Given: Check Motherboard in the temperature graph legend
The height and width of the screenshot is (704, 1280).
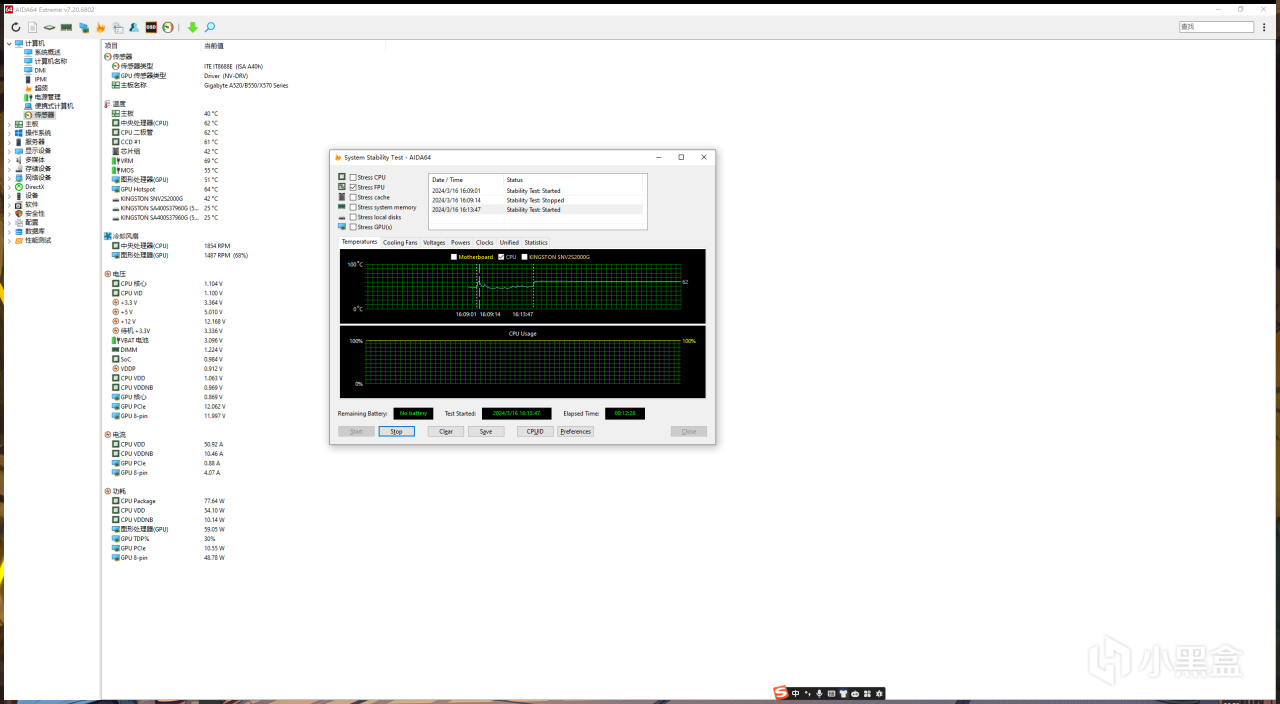Looking at the screenshot, I should pyautogui.click(x=454, y=257).
